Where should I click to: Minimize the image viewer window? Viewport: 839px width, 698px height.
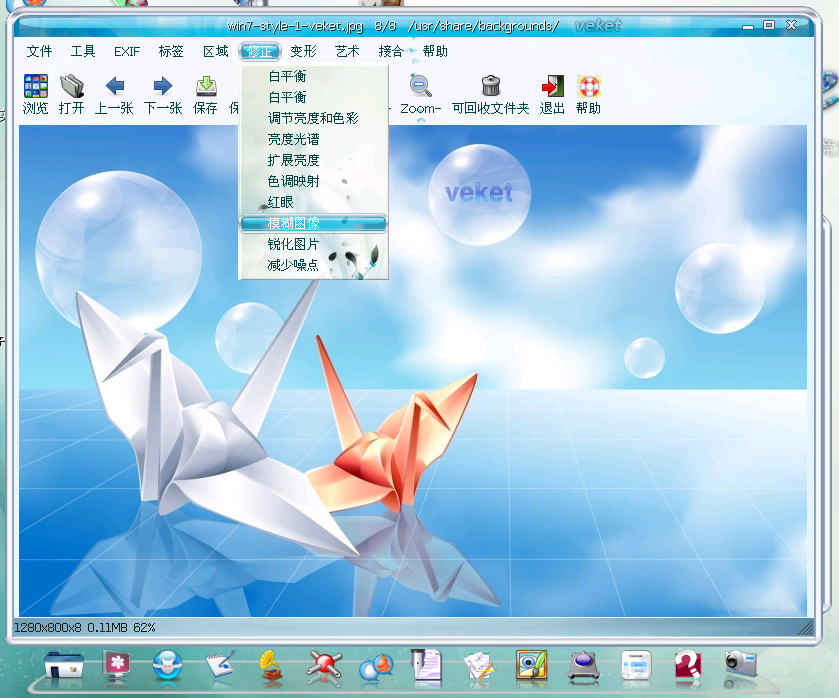click(x=748, y=26)
